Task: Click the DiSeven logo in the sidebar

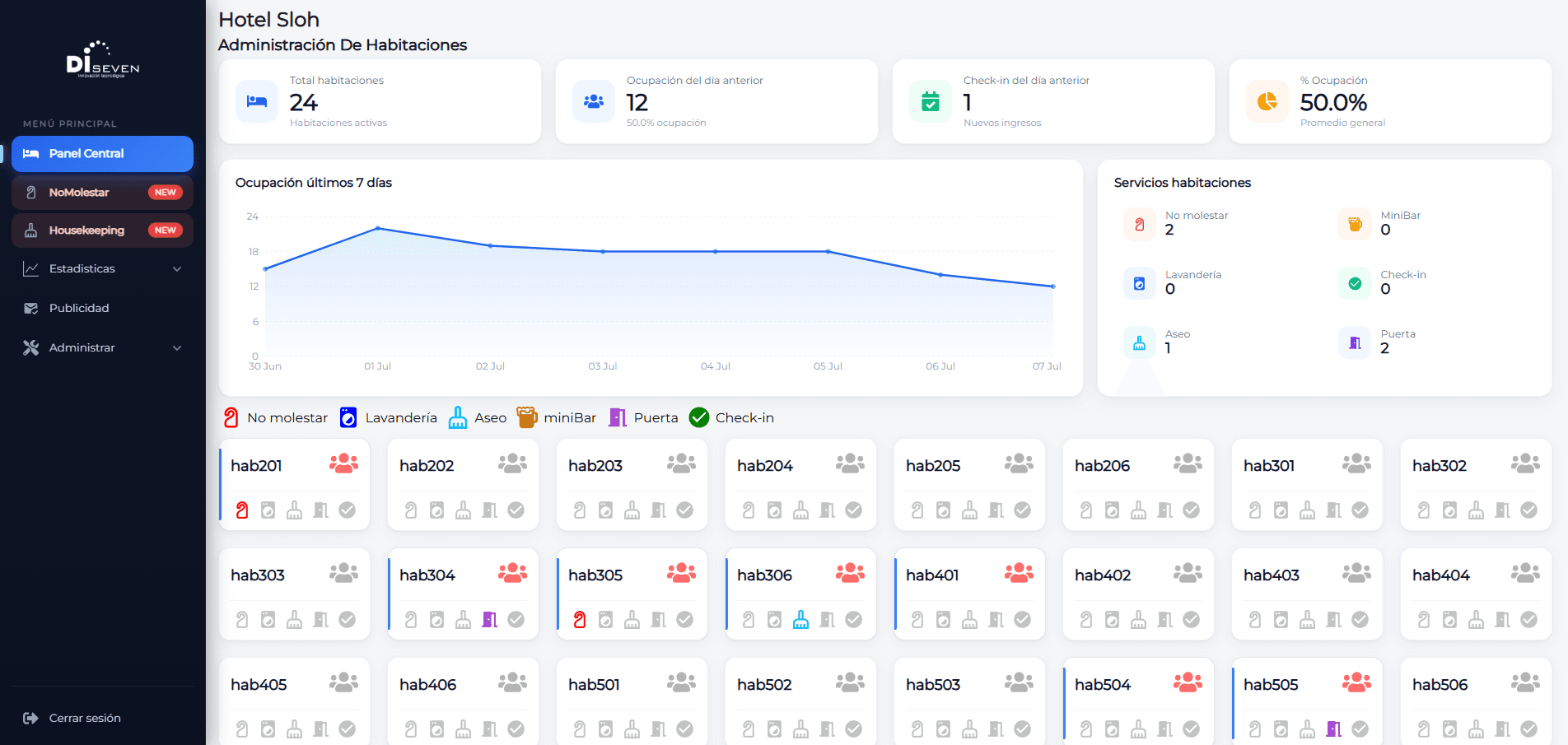Action: click(102, 59)
